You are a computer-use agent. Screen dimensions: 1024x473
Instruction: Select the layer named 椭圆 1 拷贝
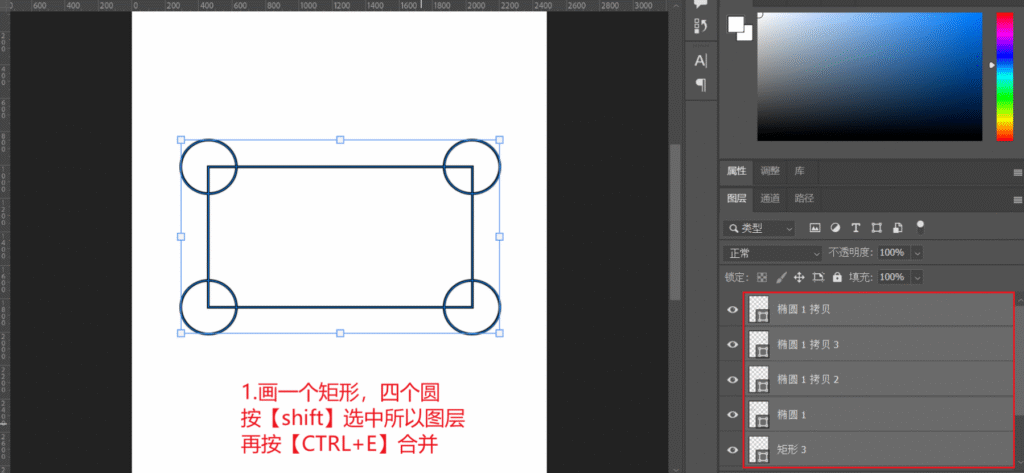click(x=803, y=310)
